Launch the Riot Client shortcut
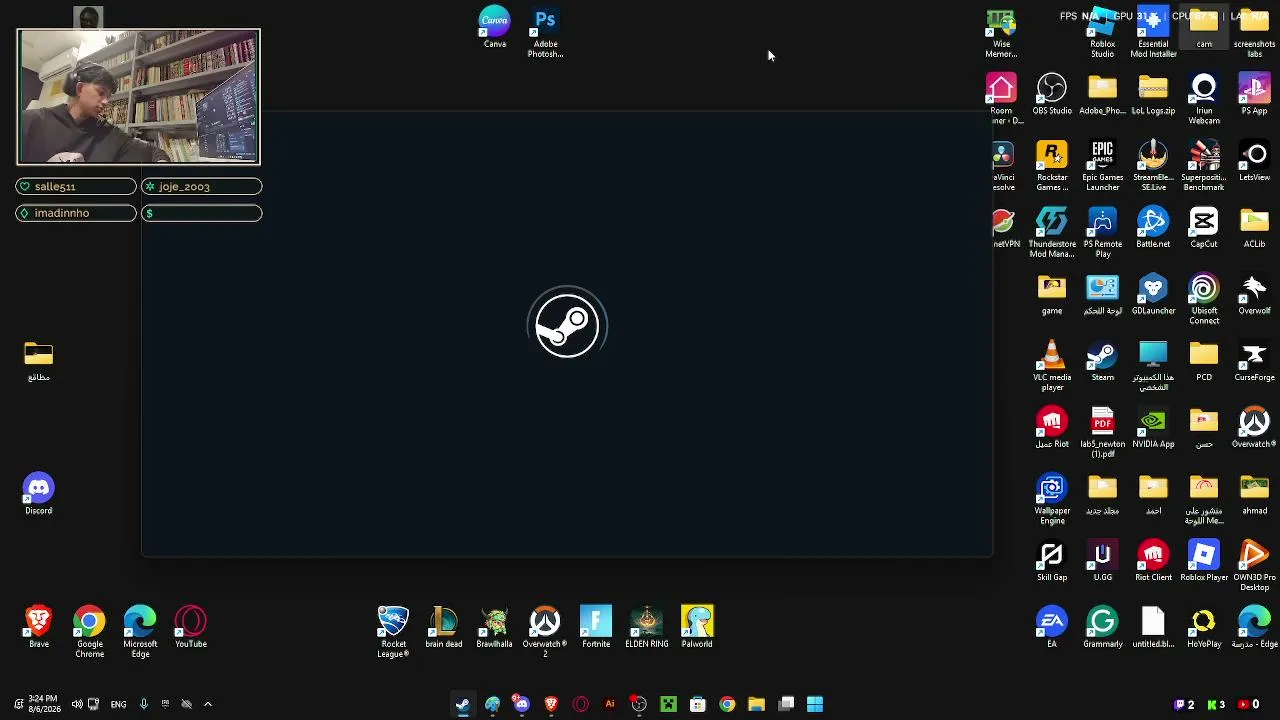The height and width of the screenshot is (720, 1280). [x=1153, y=562]
